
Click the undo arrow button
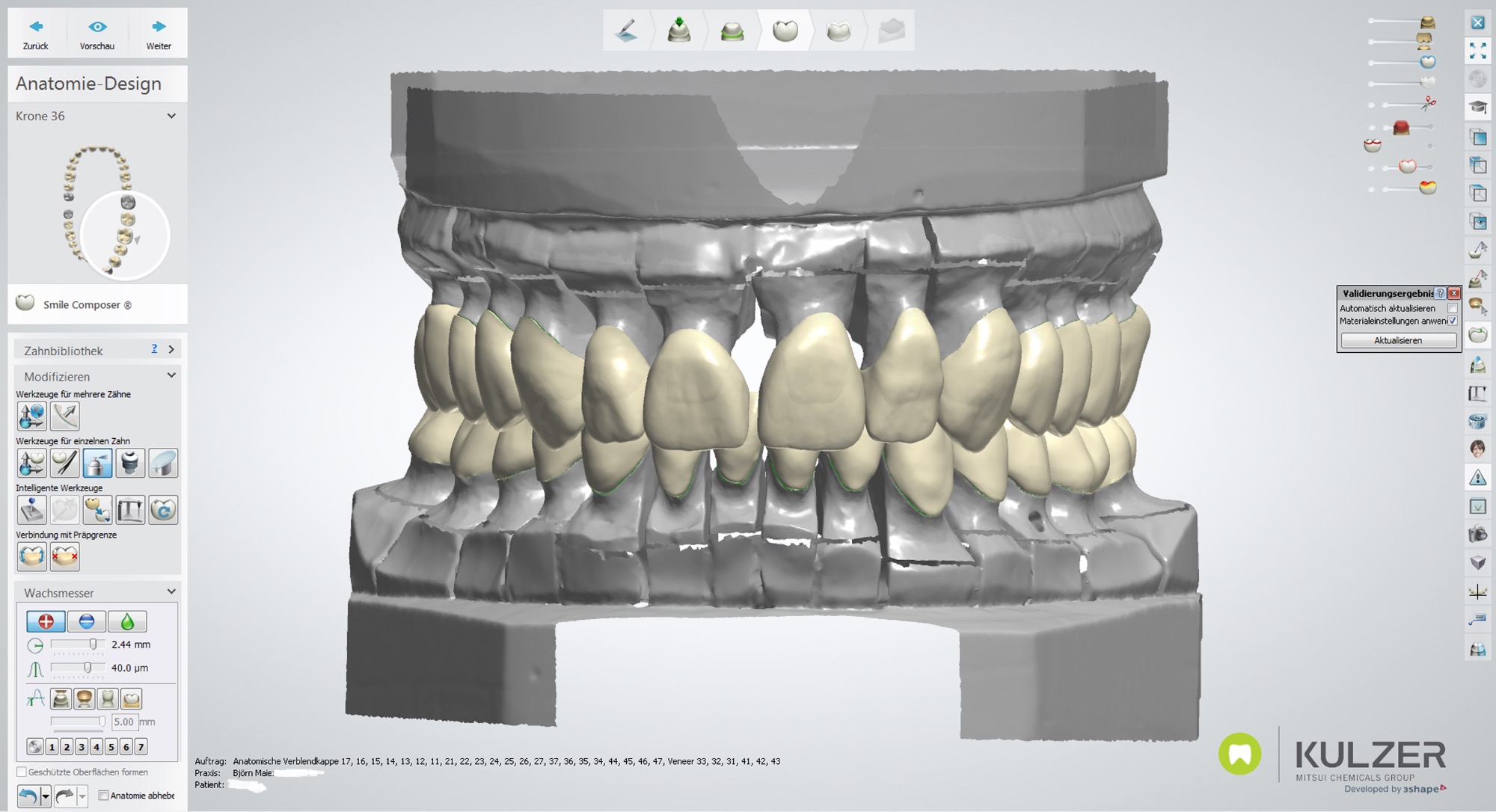pyautogui.click(x=28, y=796)
